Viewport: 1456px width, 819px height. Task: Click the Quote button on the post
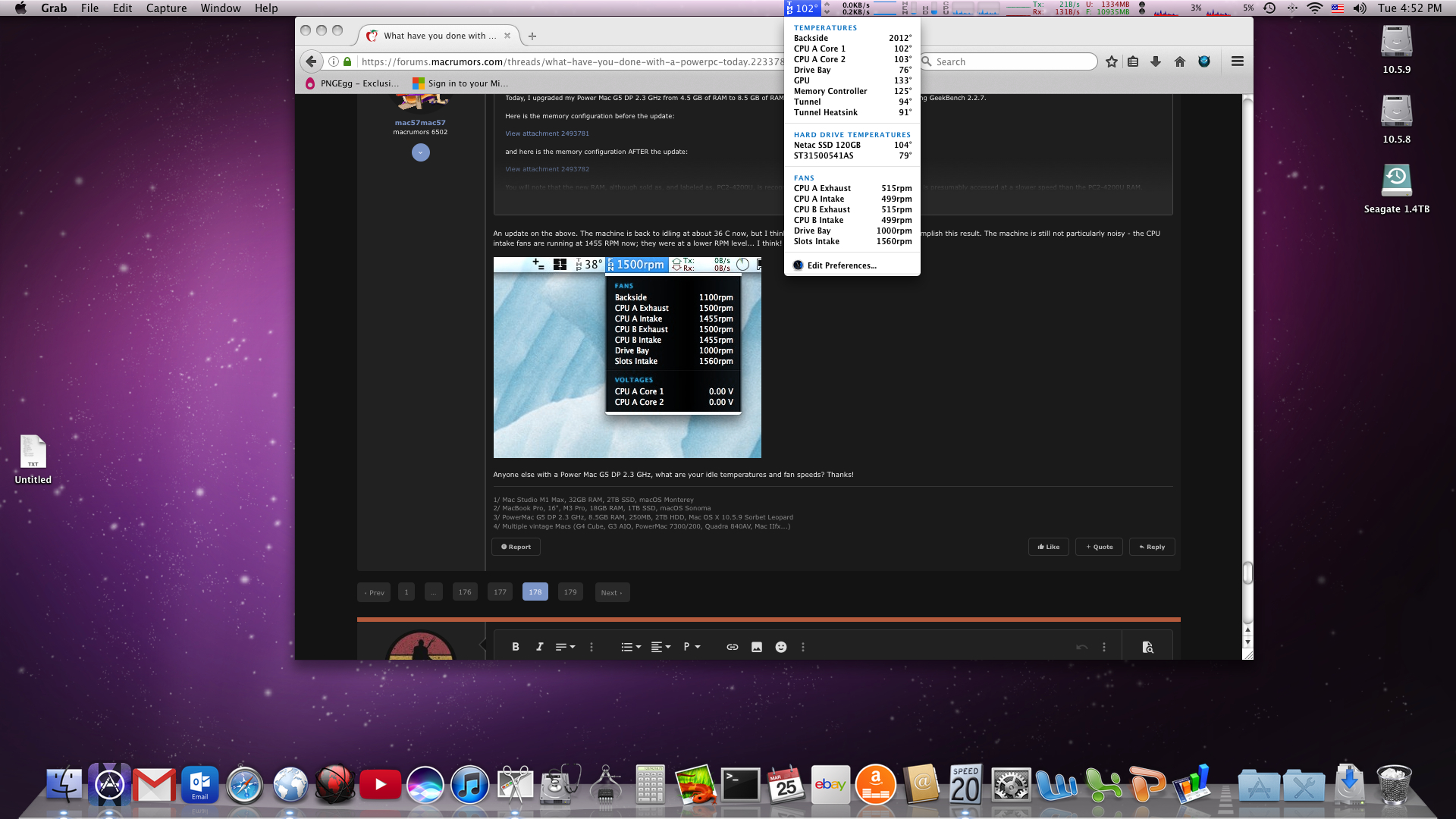1098,547
